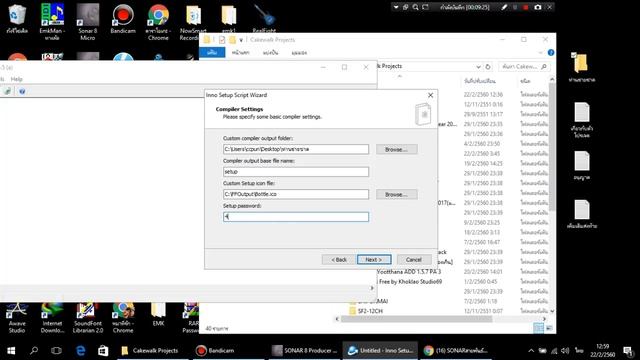Viewport: 640px width, 360px height.
Task: Click the volume icon in system tray
Action: coord(565,351)
